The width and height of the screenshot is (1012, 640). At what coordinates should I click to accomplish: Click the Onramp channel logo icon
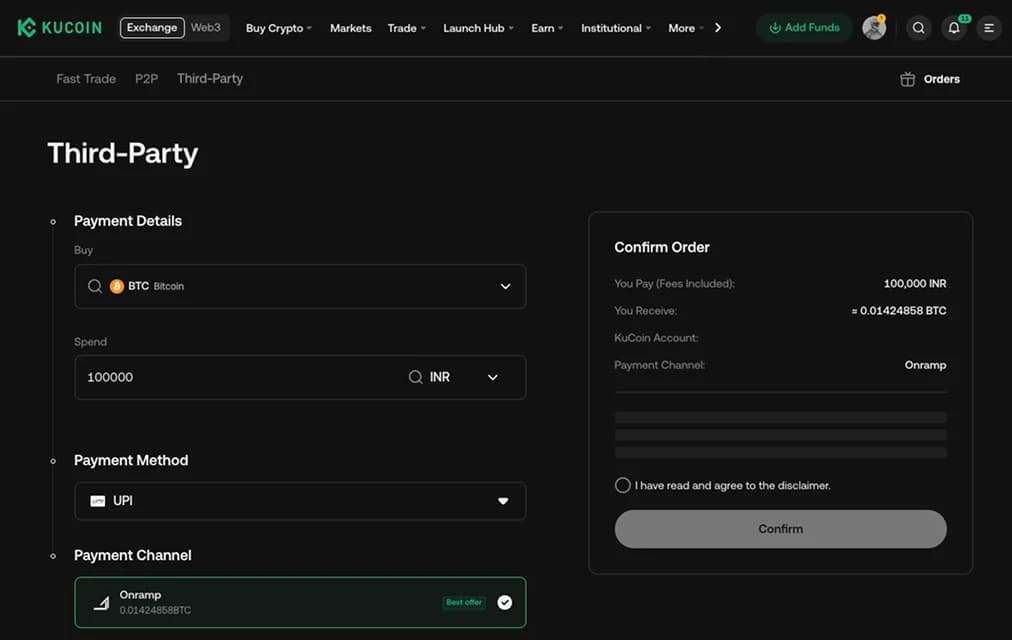coord(101,603)
